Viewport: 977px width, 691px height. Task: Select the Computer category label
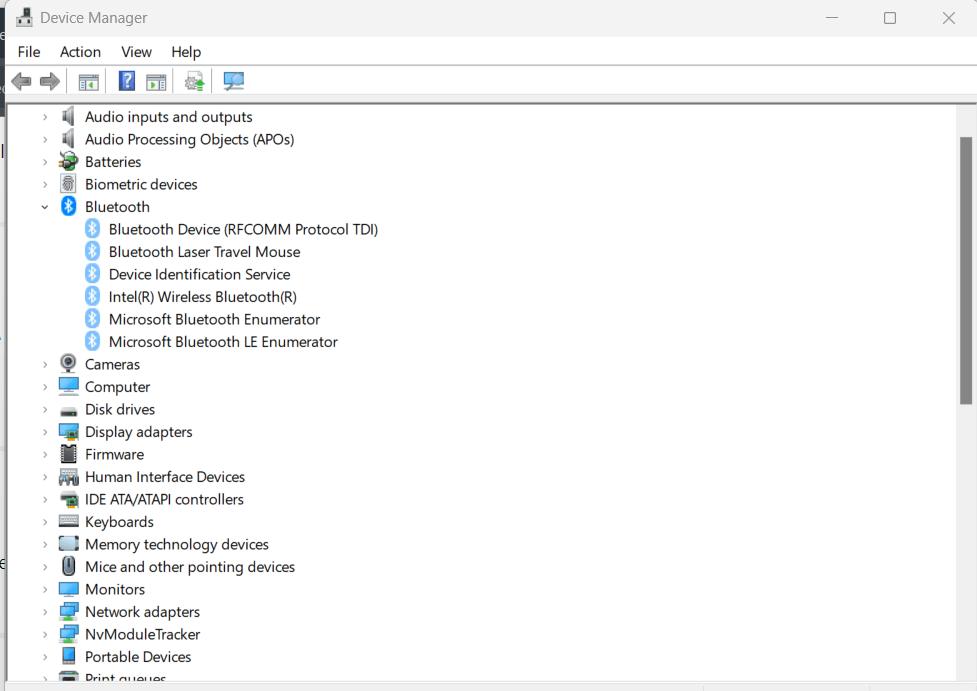[x=117, y=387]
